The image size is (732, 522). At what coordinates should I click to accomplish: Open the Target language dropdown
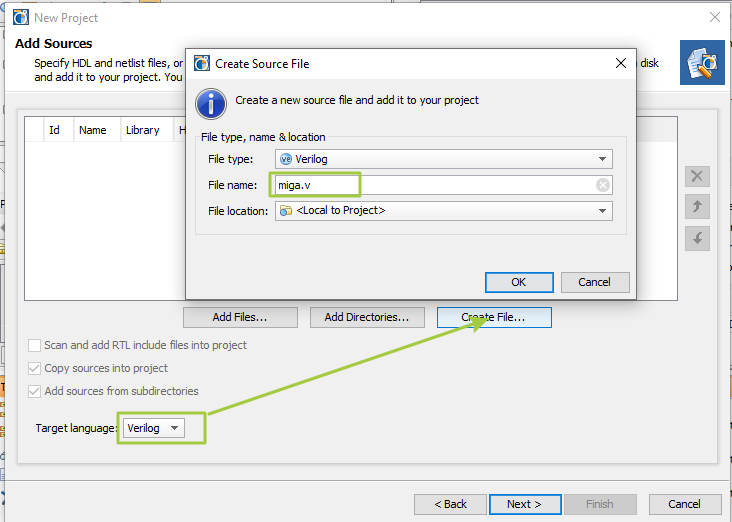tap(154, 428)
